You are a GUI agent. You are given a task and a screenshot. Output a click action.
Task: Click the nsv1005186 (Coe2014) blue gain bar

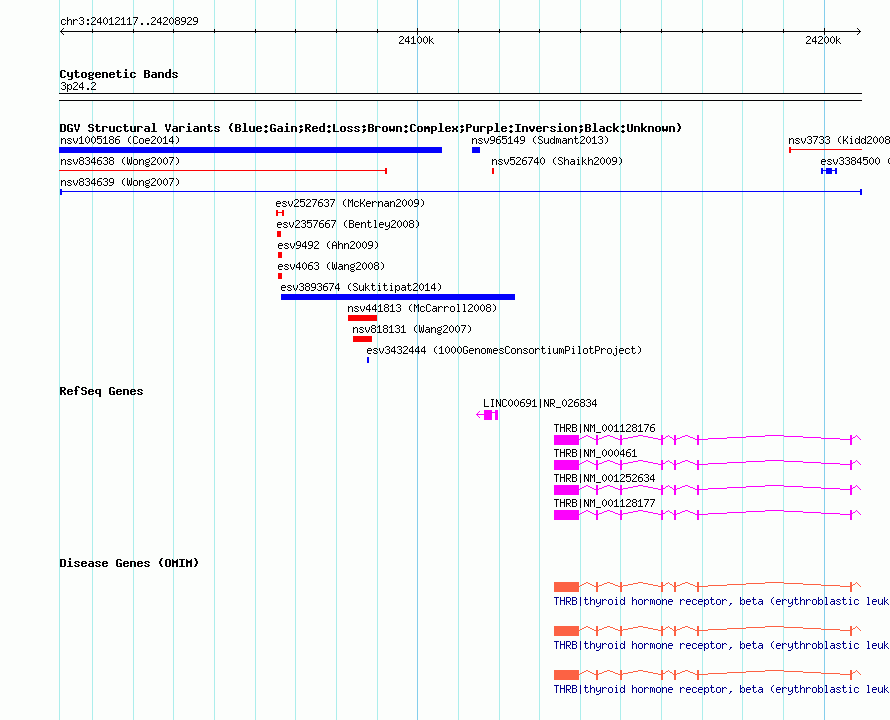click(250, 150)
